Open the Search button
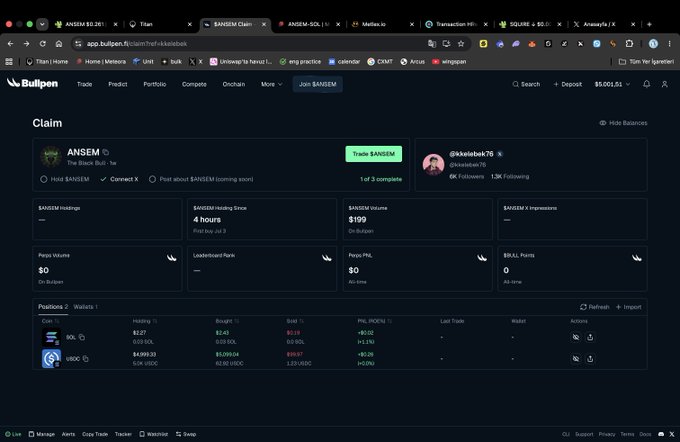Image resolution: width=680 pixels, height=442 pixels. (526, 84)
